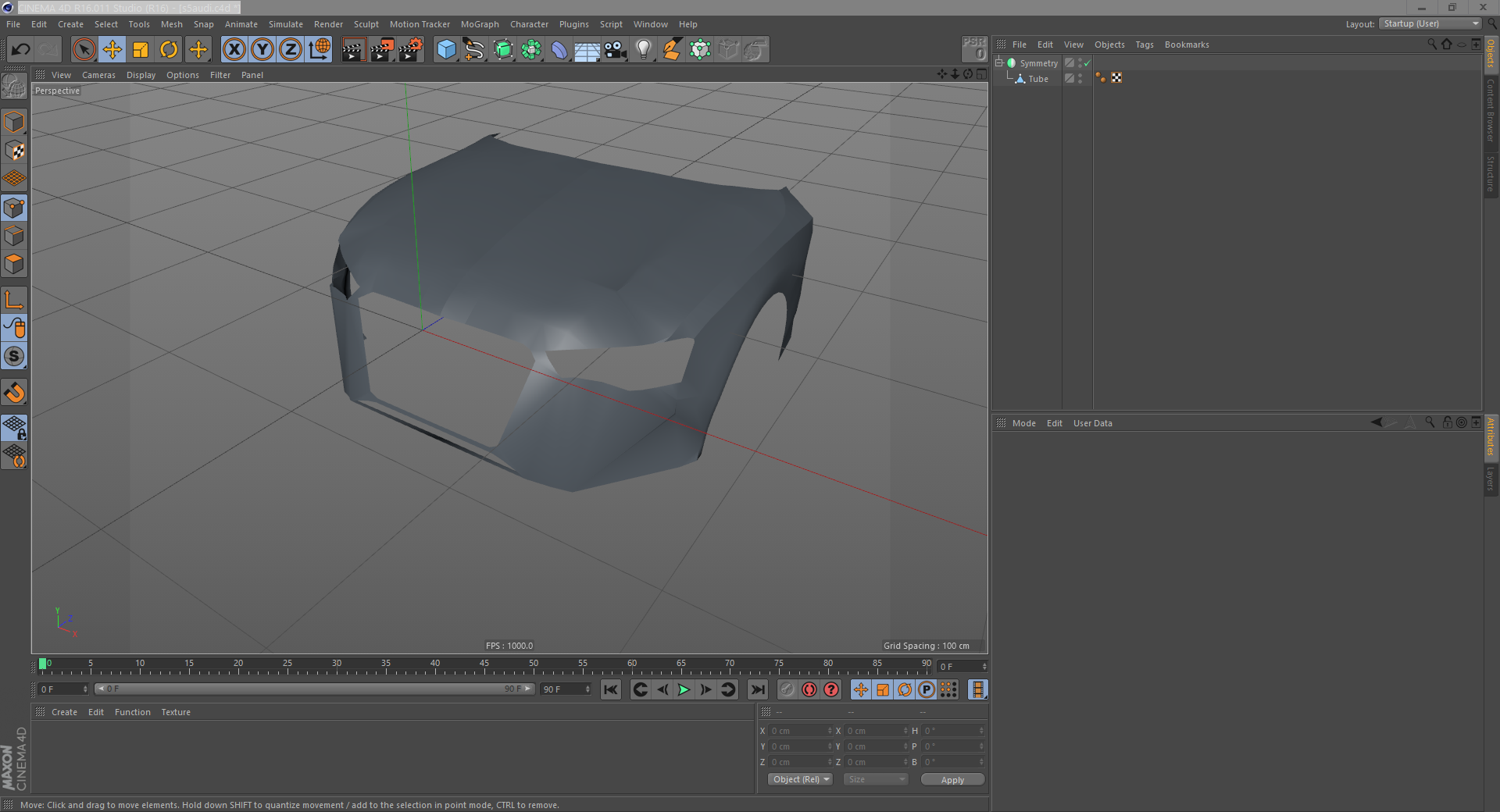Viewport: 1500px width, 812px height.
Task: Click Object Manager search magnifier icon
Action: coord(1431,45)
